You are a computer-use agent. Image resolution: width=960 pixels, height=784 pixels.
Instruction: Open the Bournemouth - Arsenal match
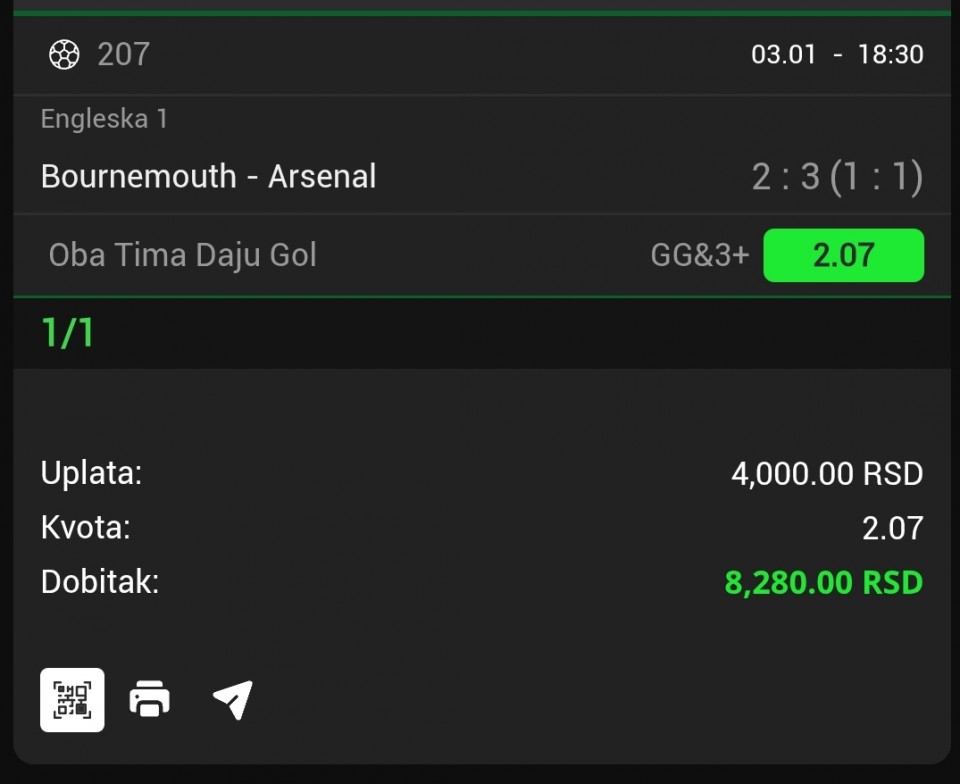click(x=208, y=176)
